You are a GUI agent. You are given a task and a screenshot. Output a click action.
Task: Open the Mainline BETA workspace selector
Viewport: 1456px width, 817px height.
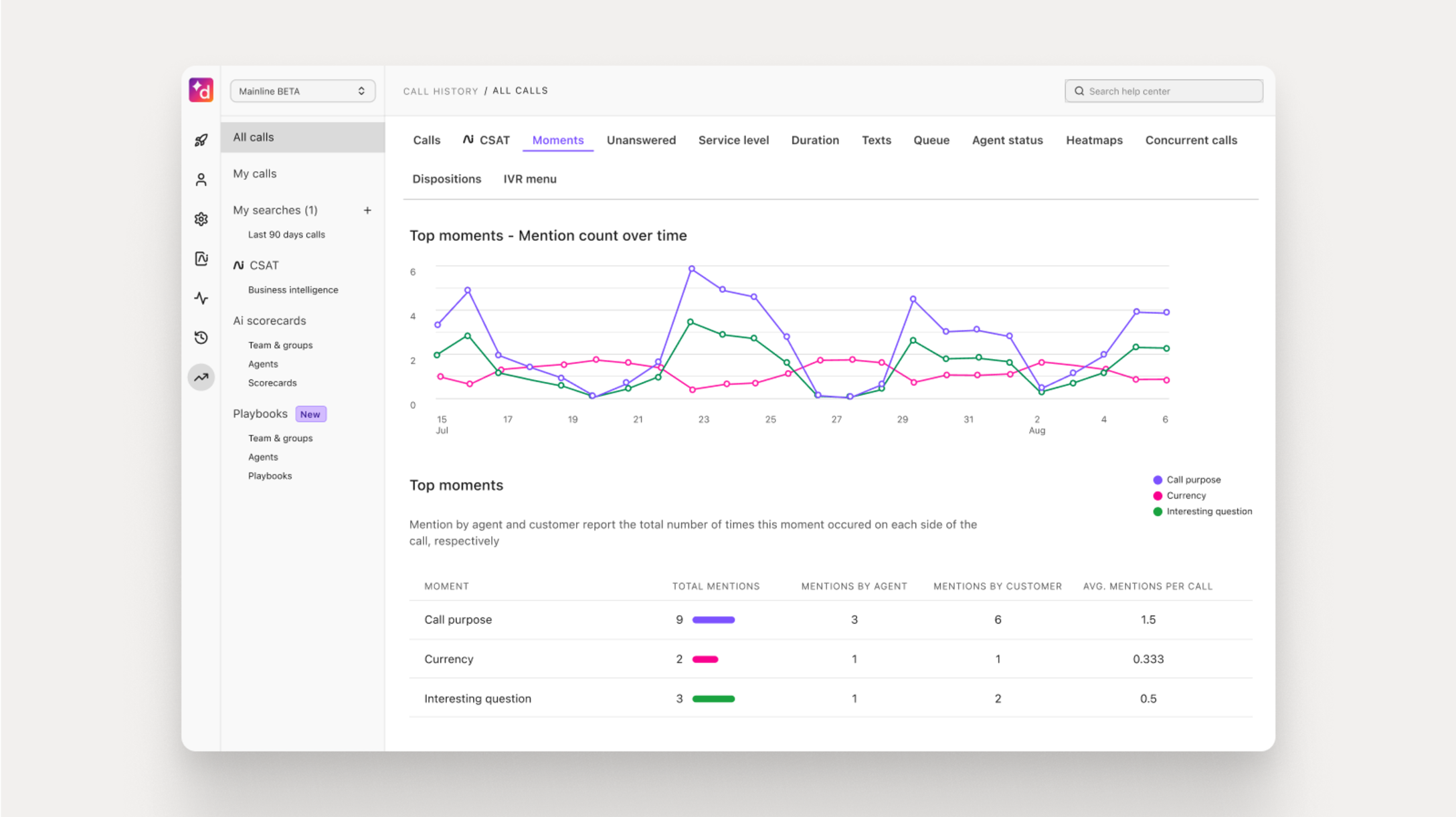pyautogui.click(x=302, y=90)
